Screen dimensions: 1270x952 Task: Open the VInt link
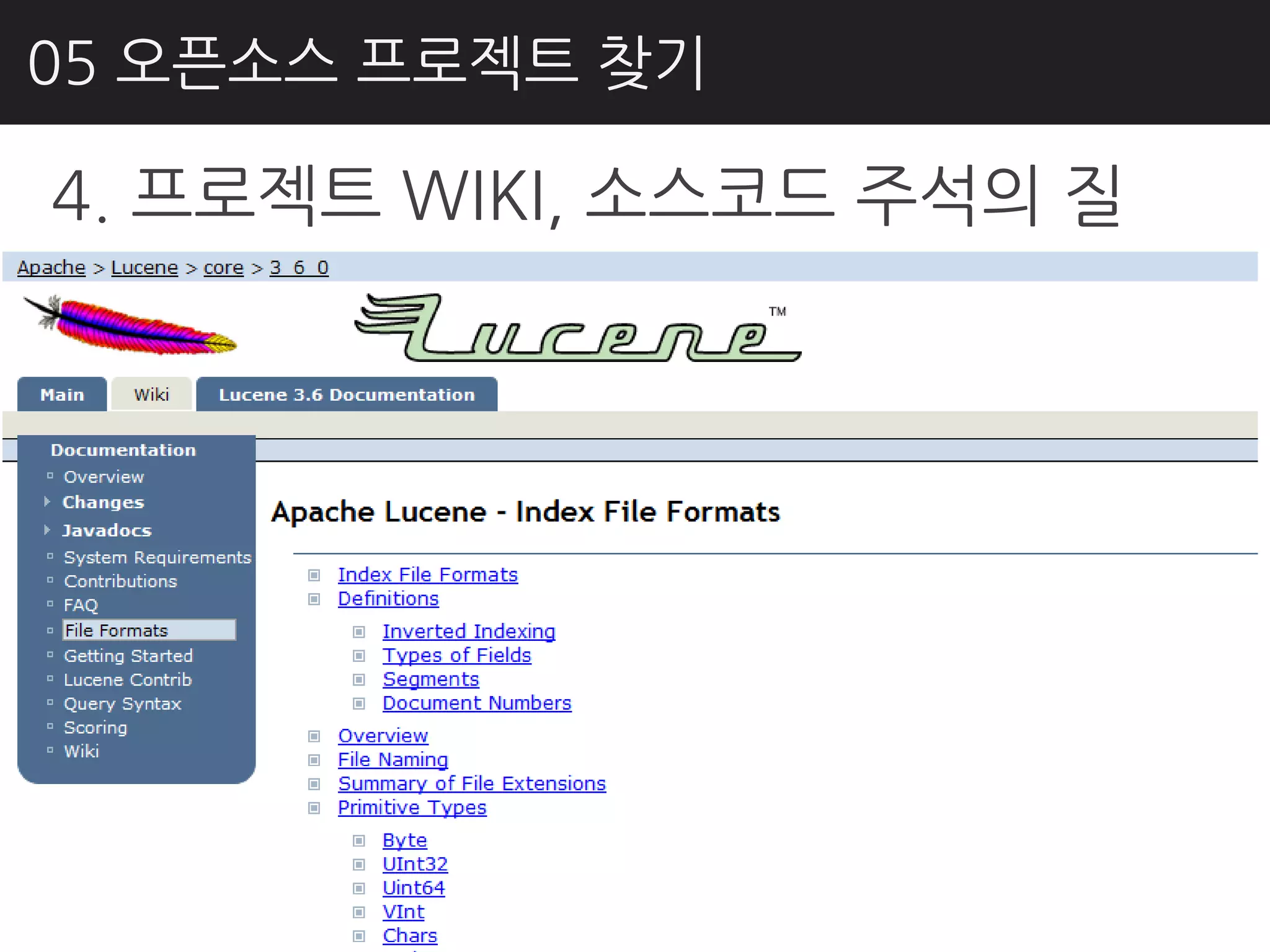(x=404, y=912)
